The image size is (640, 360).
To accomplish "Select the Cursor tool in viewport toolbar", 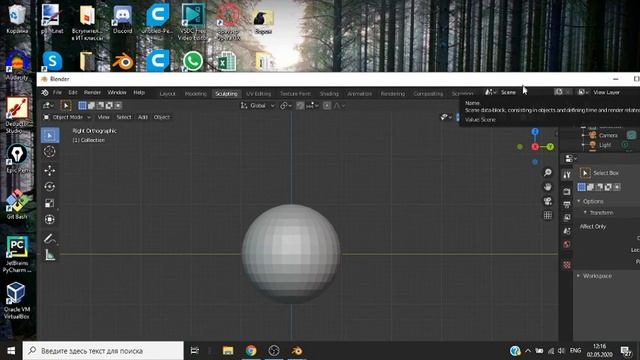I will [50, 151].
